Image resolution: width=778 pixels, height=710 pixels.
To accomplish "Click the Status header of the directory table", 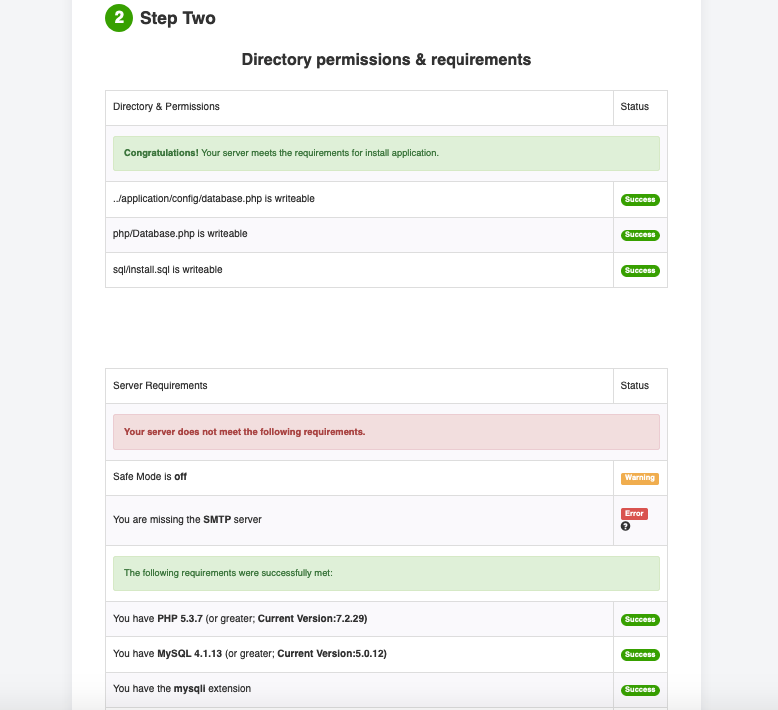I will coord(635,107).
